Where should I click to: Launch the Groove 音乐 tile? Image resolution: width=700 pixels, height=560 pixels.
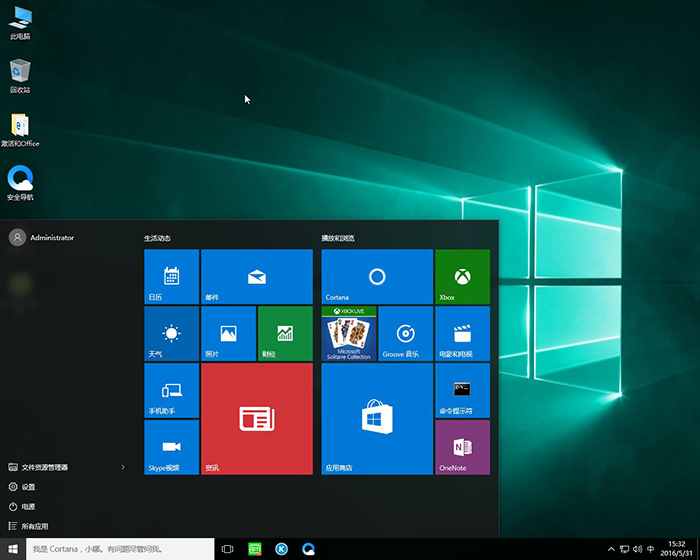405,334
